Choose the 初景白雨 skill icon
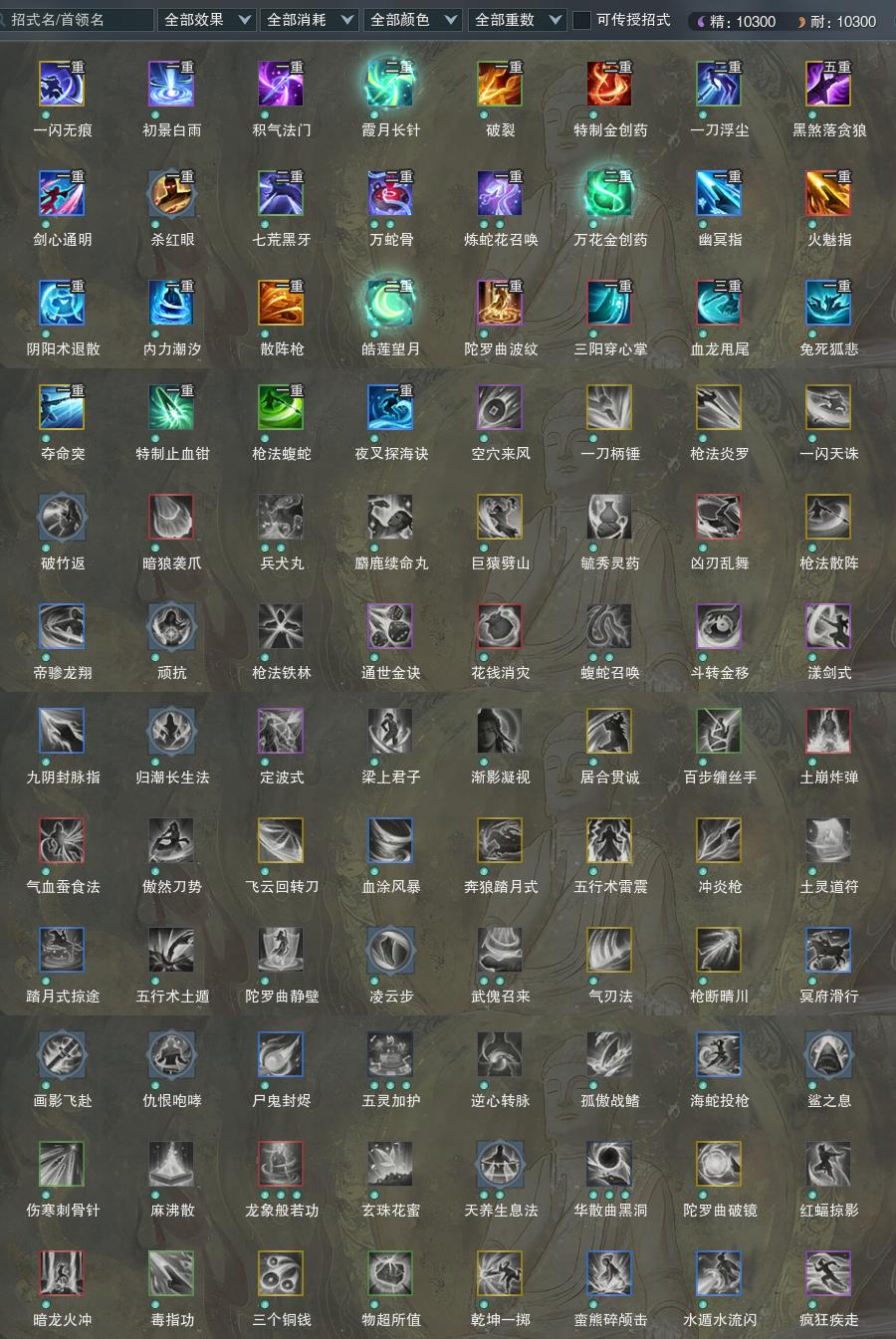The height and width of the screenshot is (1339, 896). pyautogui.click(x=172, y=84)
